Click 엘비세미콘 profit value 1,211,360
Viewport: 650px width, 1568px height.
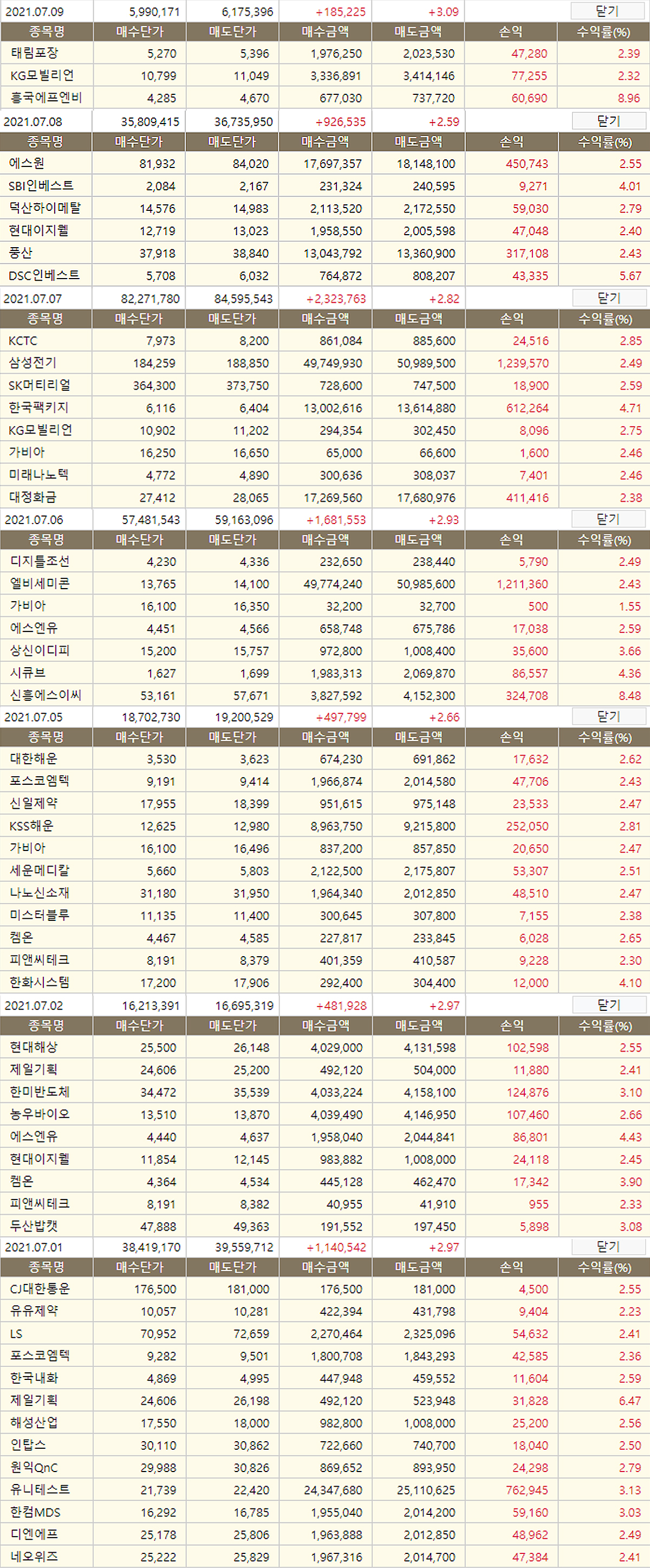click(x=522, y=584)
